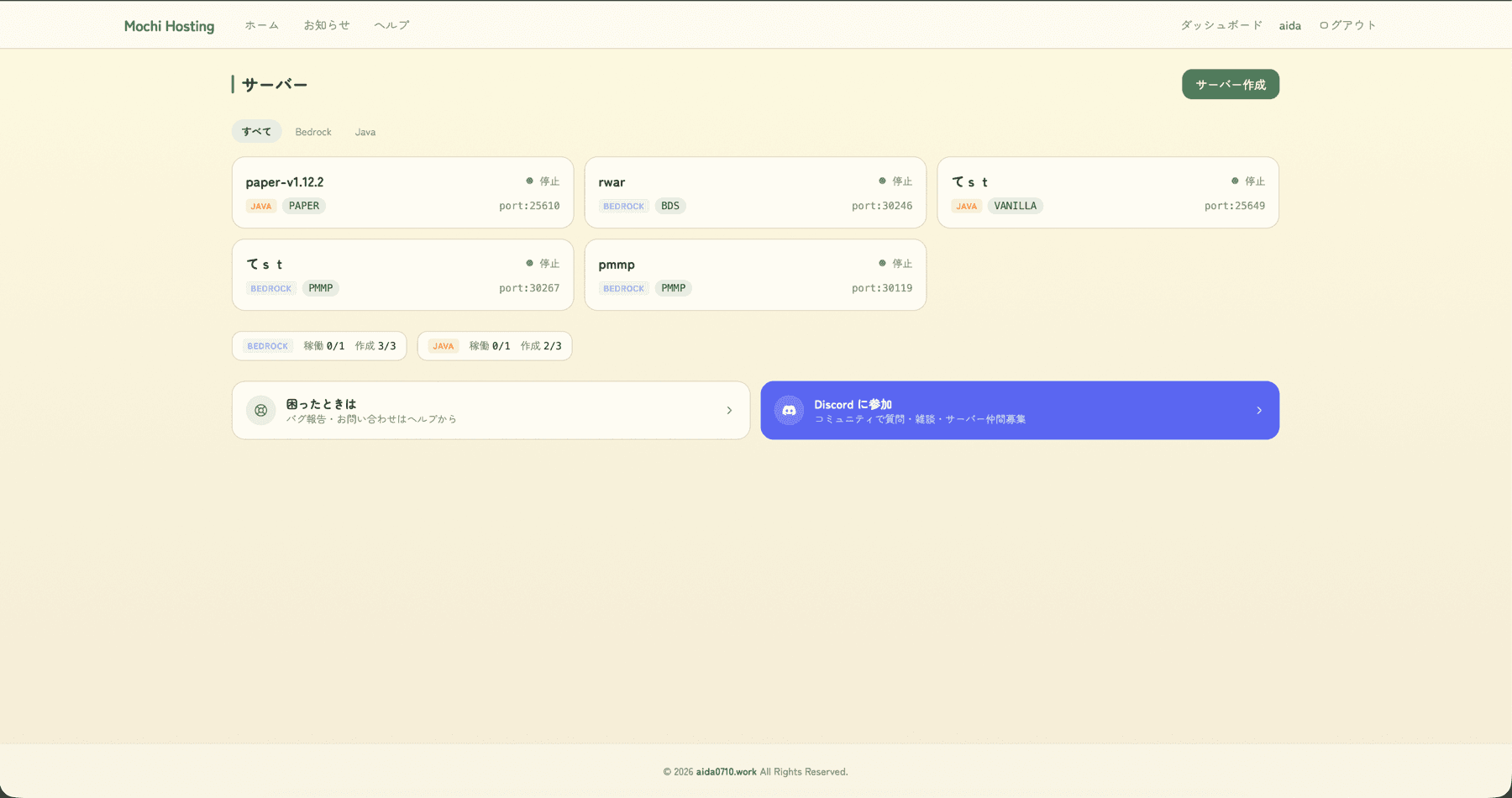Select the Java filter tab
The image size is (1512, 798).
click(365, 132)
